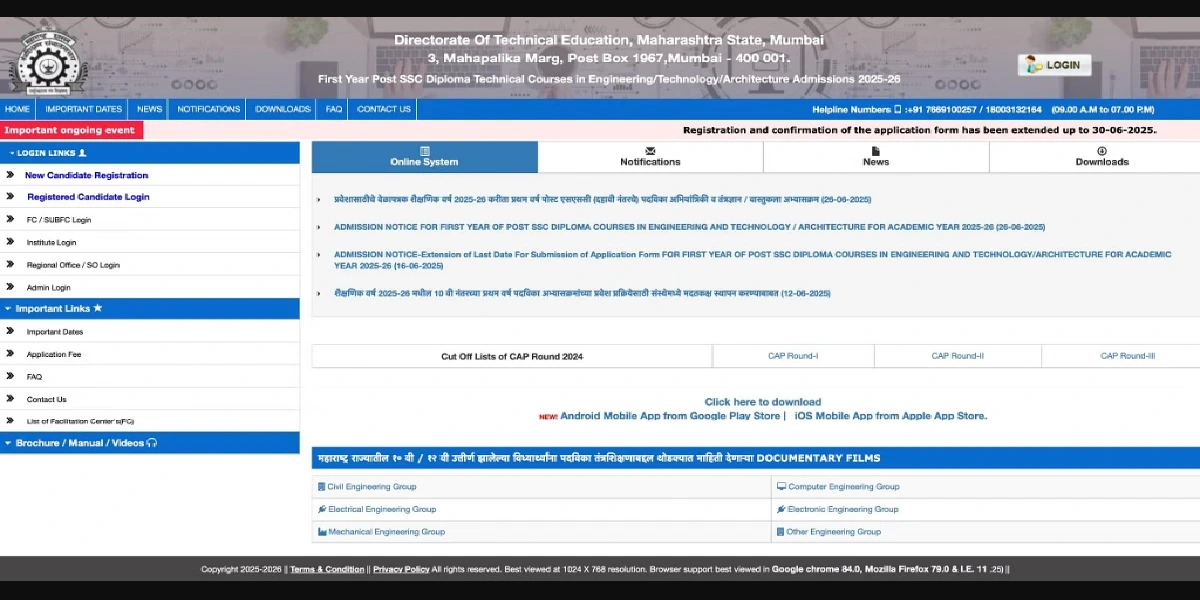Click the Important ongoing event label
Screen dimensions: 1200x605
[70, 130]
